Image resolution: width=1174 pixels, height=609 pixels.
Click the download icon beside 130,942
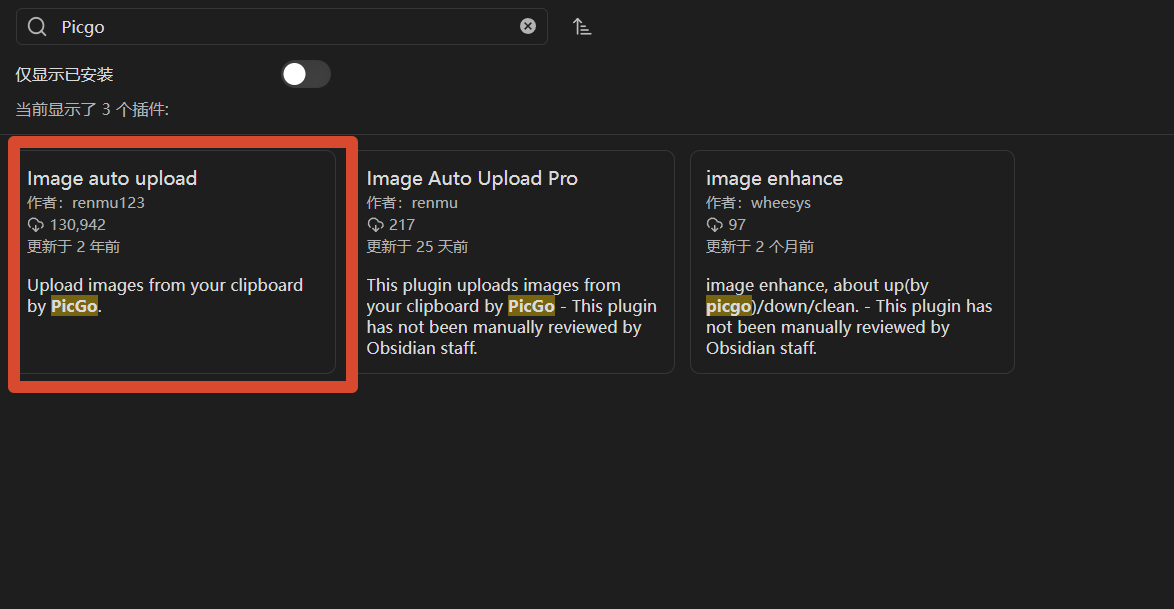(36, 225)
